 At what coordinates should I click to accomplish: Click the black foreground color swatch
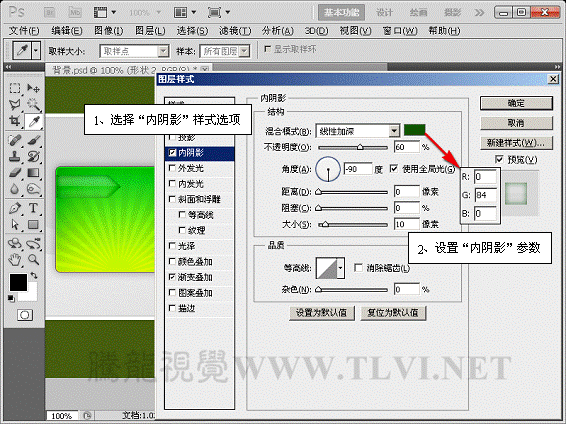(18, 282)
